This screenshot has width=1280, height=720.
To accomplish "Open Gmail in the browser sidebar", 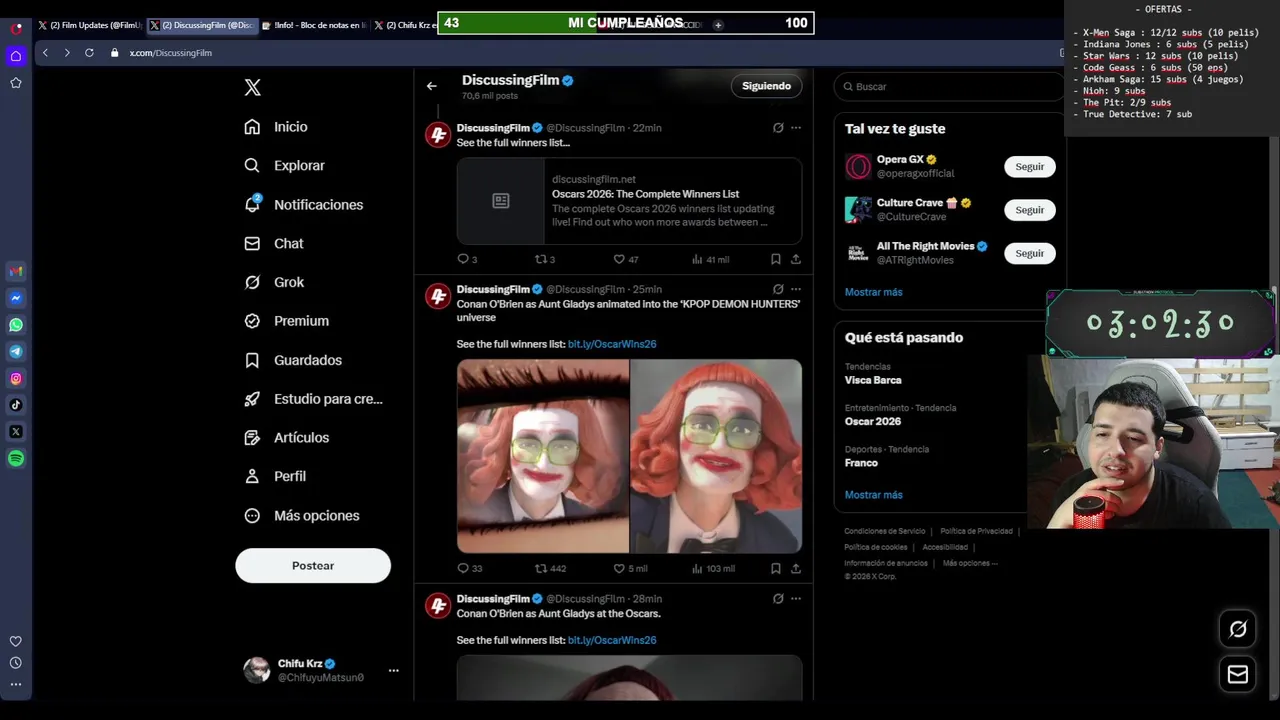I will click(16, 271).
